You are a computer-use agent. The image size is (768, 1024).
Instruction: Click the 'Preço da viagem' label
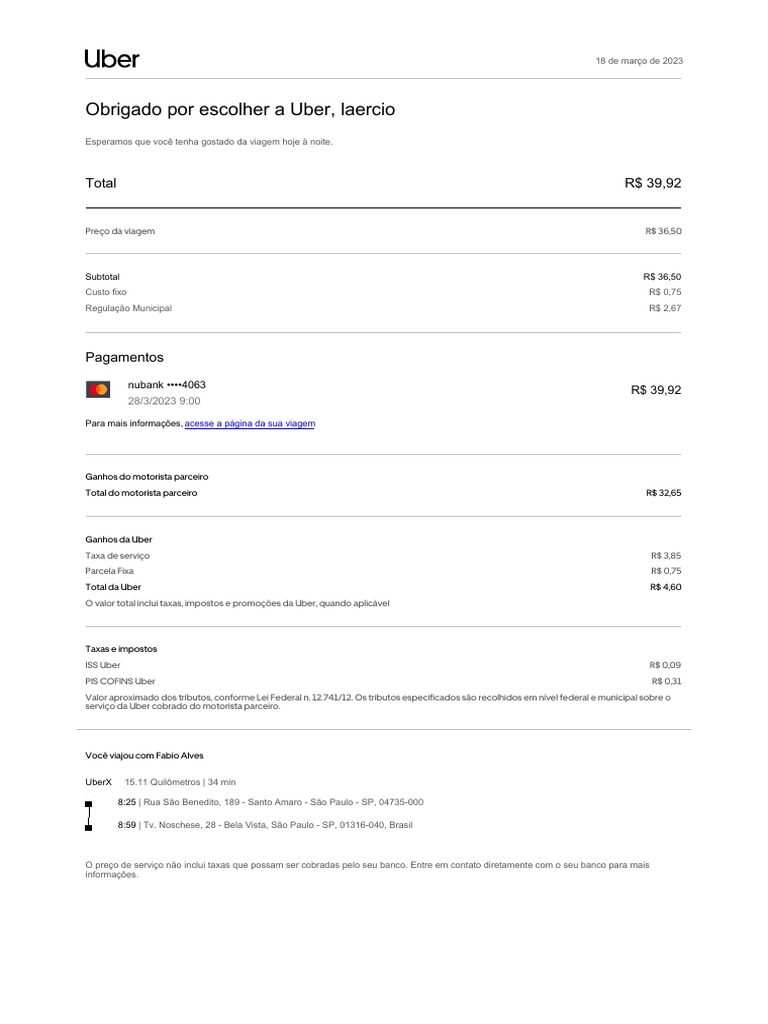coord(120,231)
